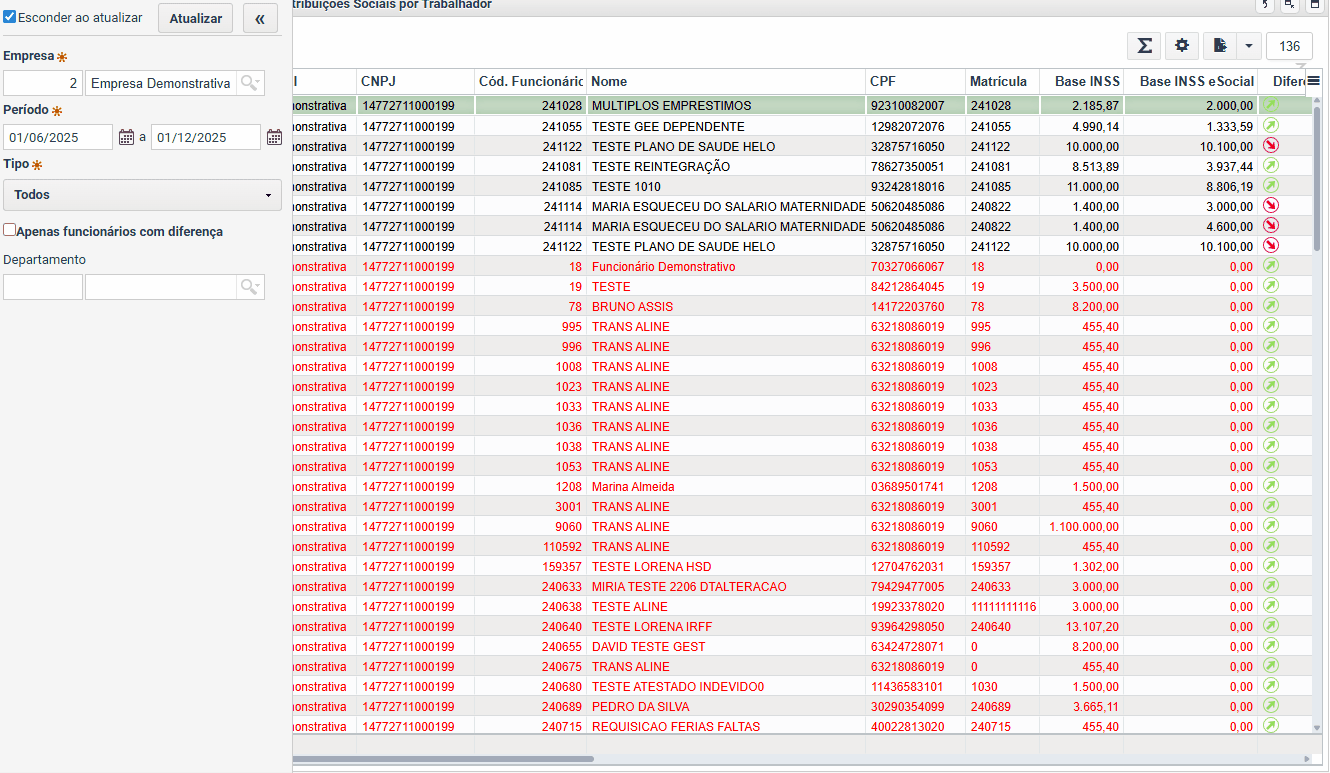The image size is (1330, 773).
Task: Select the MULTIPLOS EMPRESTIMOS name cell
Action: (726, 105)
